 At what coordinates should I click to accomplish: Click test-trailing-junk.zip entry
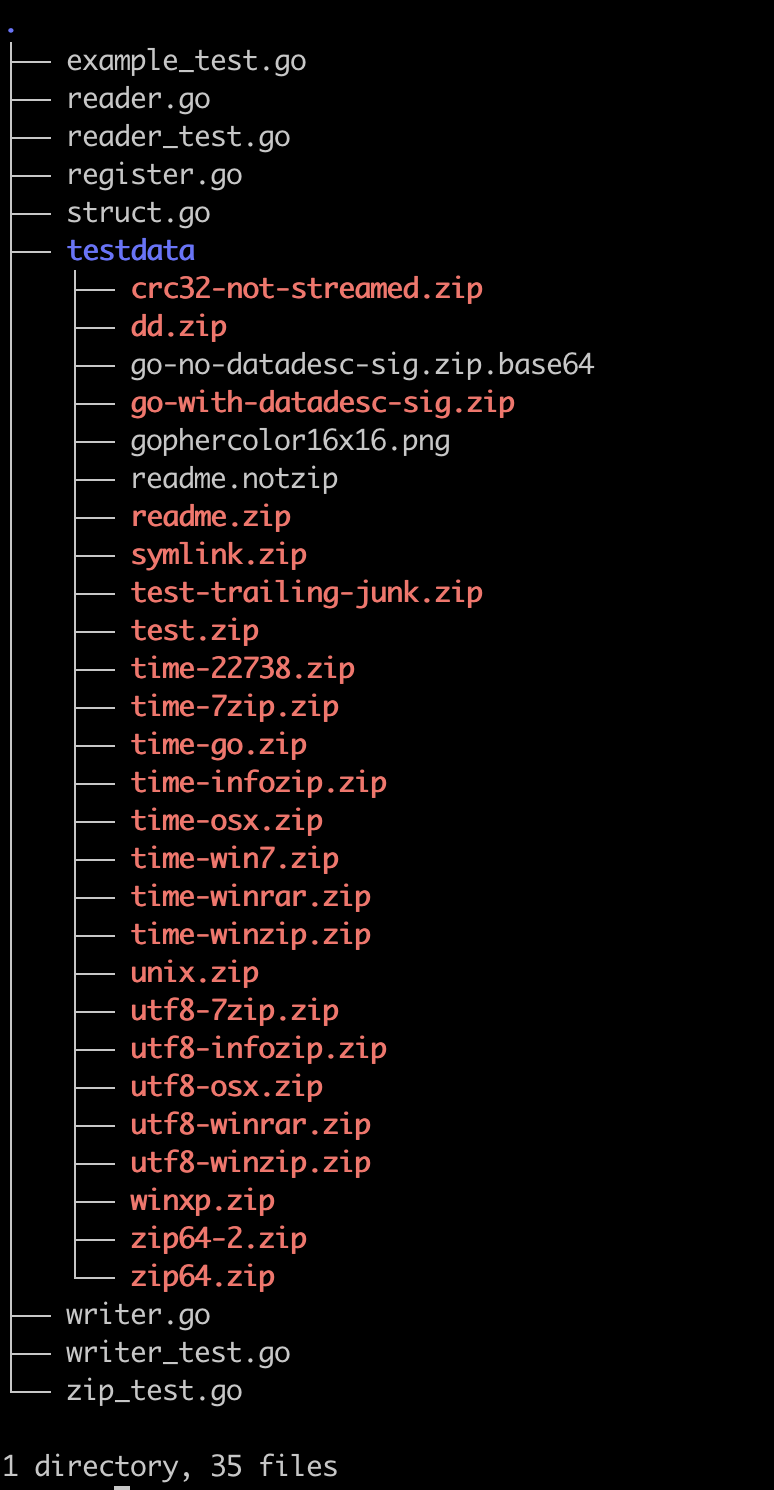click(306, 593)
